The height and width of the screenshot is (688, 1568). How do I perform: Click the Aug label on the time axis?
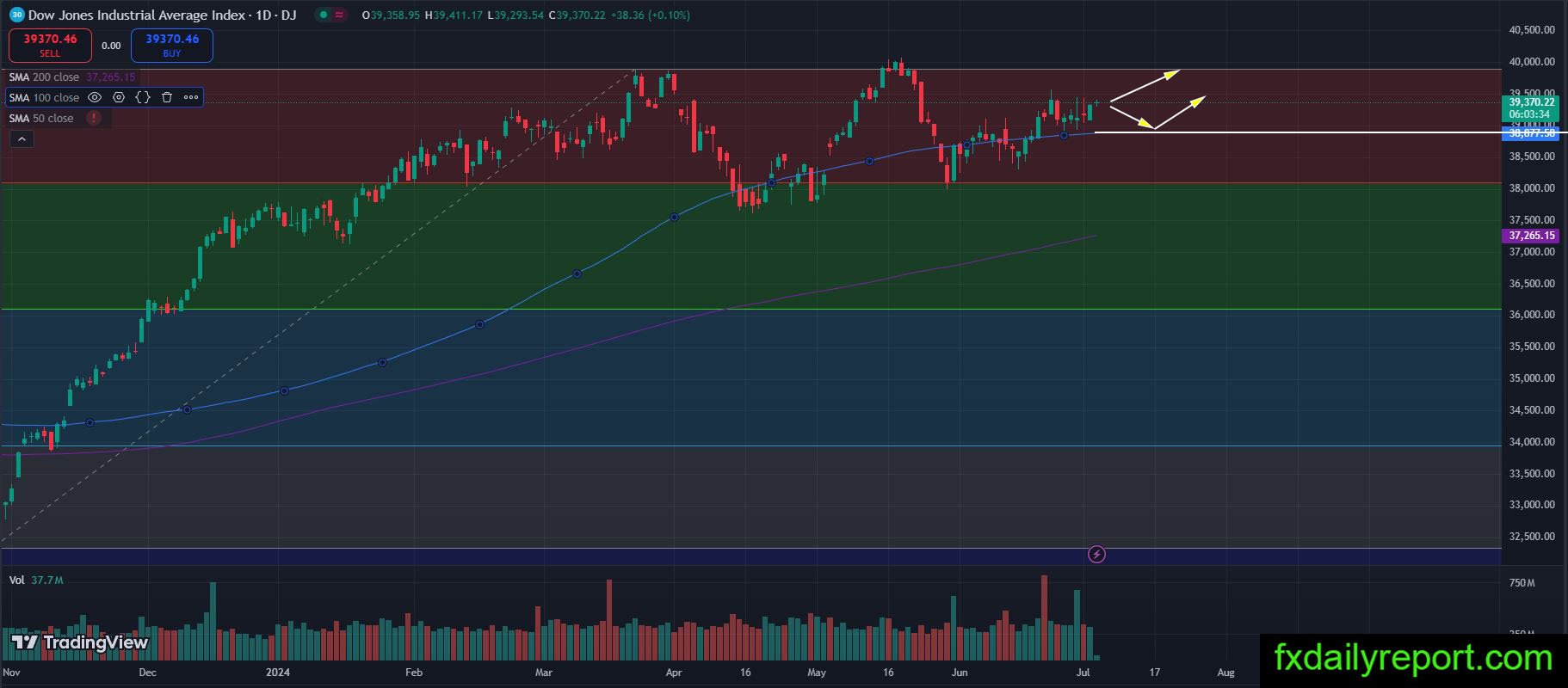[x=1225, y=673]
